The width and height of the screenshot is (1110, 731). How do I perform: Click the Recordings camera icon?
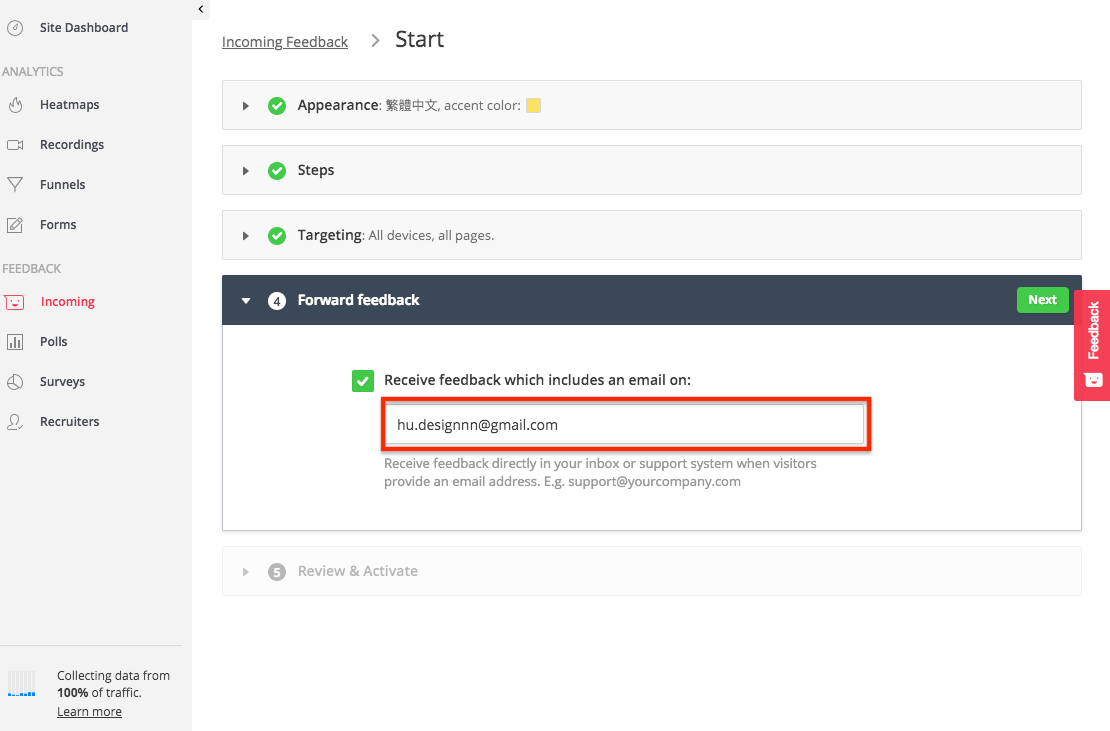click(x=15, y=145)
